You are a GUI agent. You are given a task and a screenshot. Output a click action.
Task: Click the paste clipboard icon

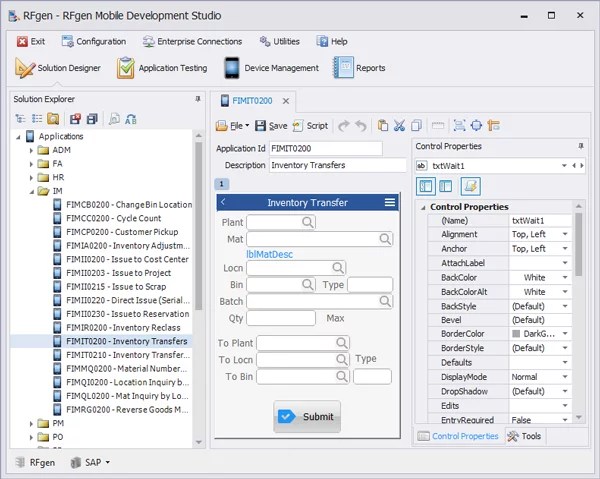(x=383, y=125)
